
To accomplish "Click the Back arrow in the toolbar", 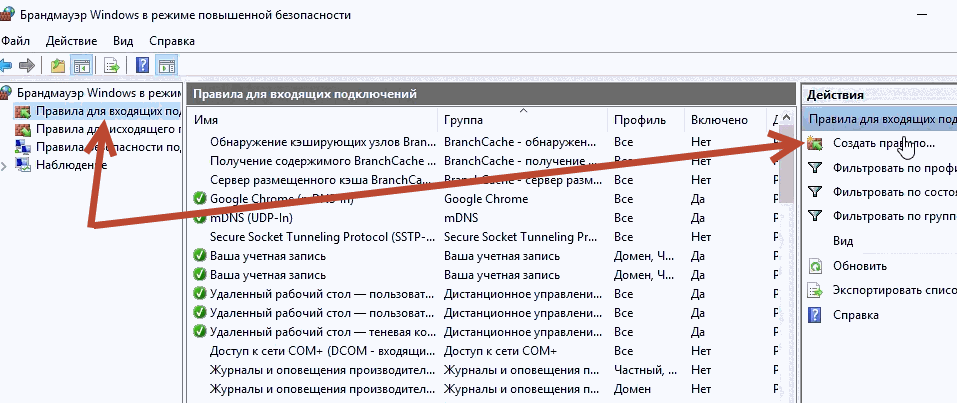I will 5,65.
